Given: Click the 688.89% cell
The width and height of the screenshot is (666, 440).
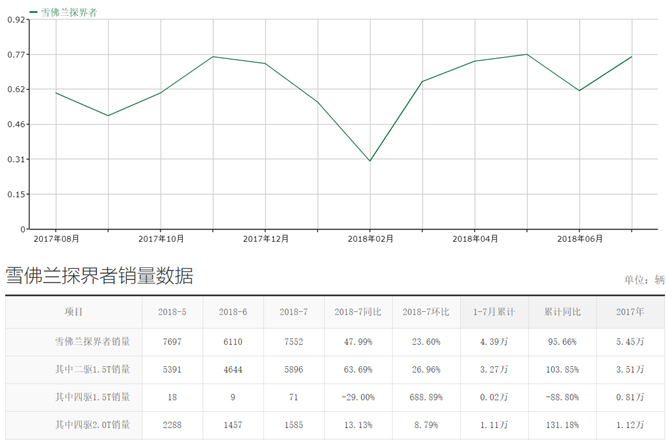Looking at the screenshot, I should click(x=426, y=398).
